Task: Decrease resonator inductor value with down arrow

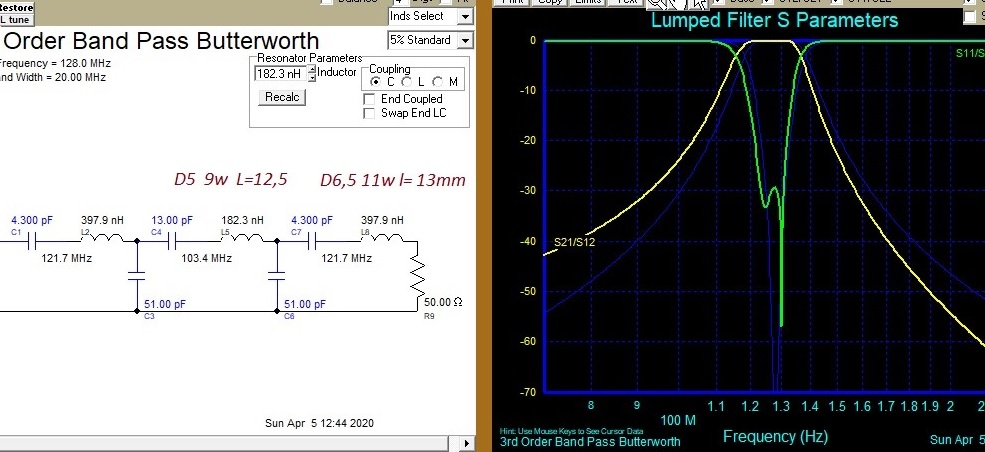Action: click(312, 78)
